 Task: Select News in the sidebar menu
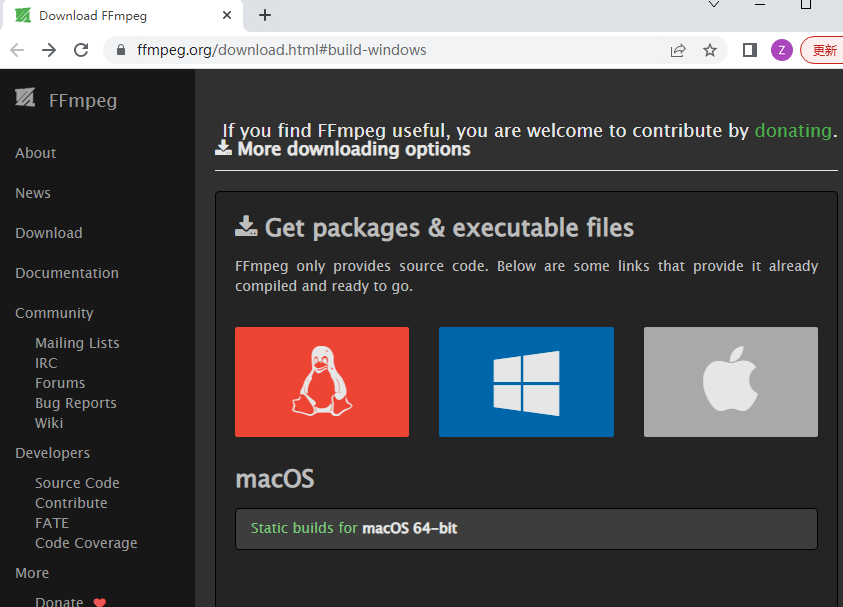(x=33, y=193)
